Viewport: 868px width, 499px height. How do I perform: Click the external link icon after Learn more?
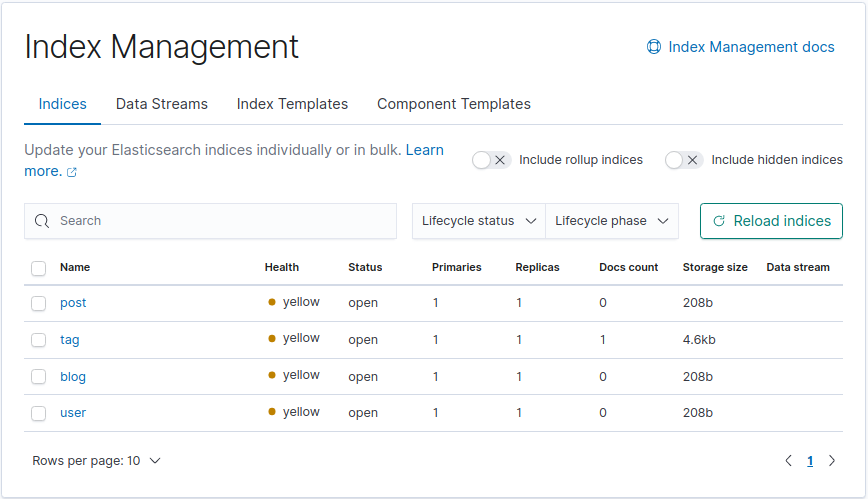[72, 172]
